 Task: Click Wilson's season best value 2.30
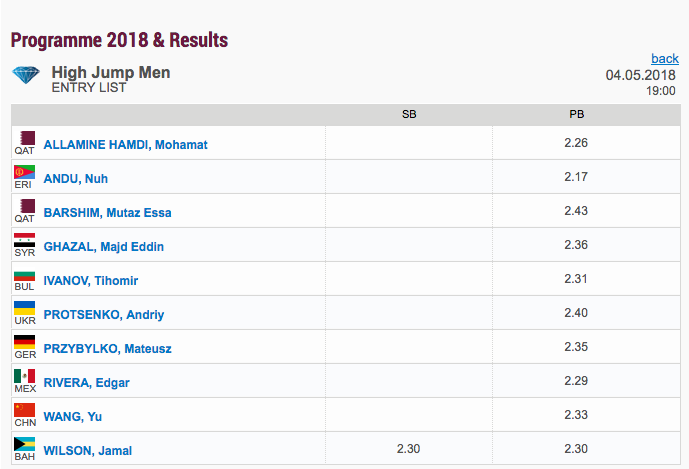409,449
